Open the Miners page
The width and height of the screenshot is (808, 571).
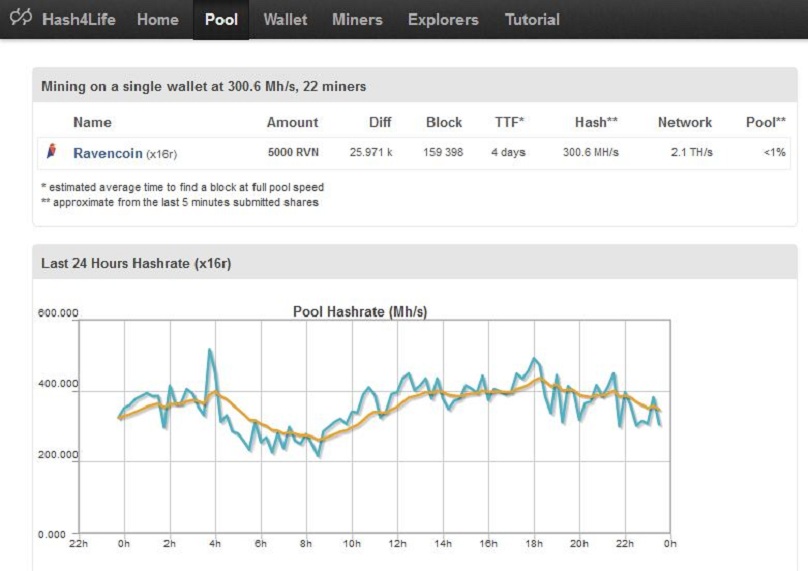357,20
